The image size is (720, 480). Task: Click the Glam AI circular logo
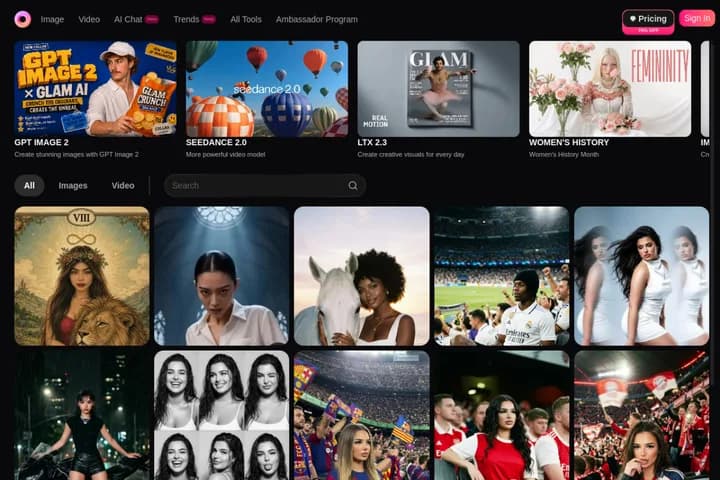[22, 19]
